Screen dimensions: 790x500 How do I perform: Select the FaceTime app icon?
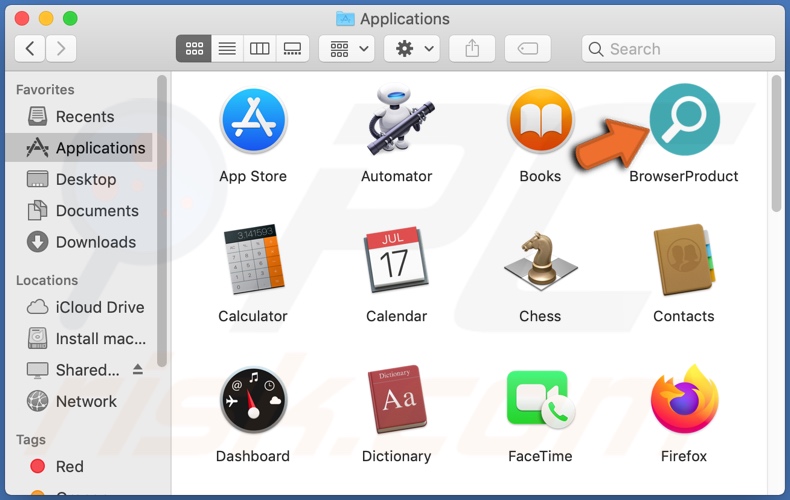[541, 400]
